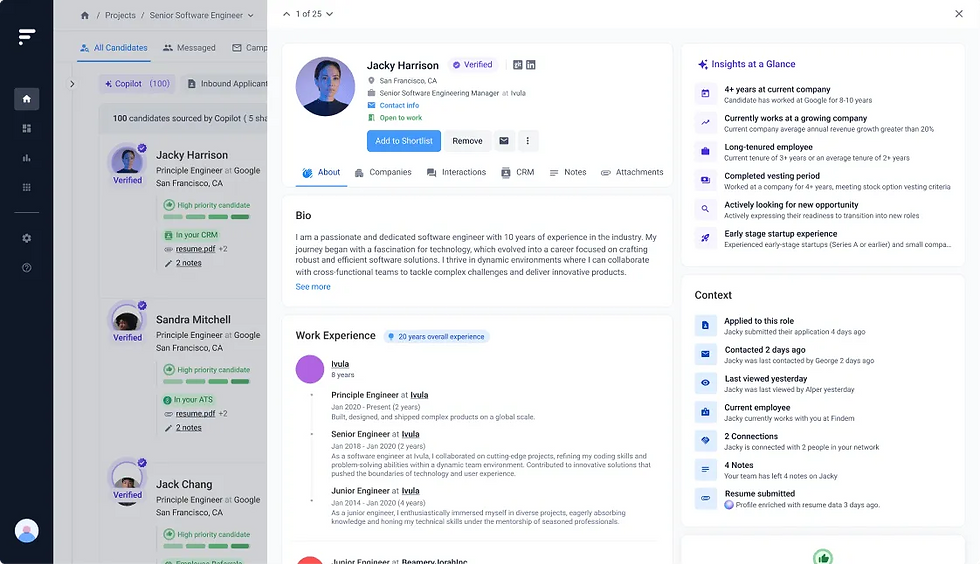Close the candidate profile panel
This screenshot has width=980, height=564.
pos(959,14)
